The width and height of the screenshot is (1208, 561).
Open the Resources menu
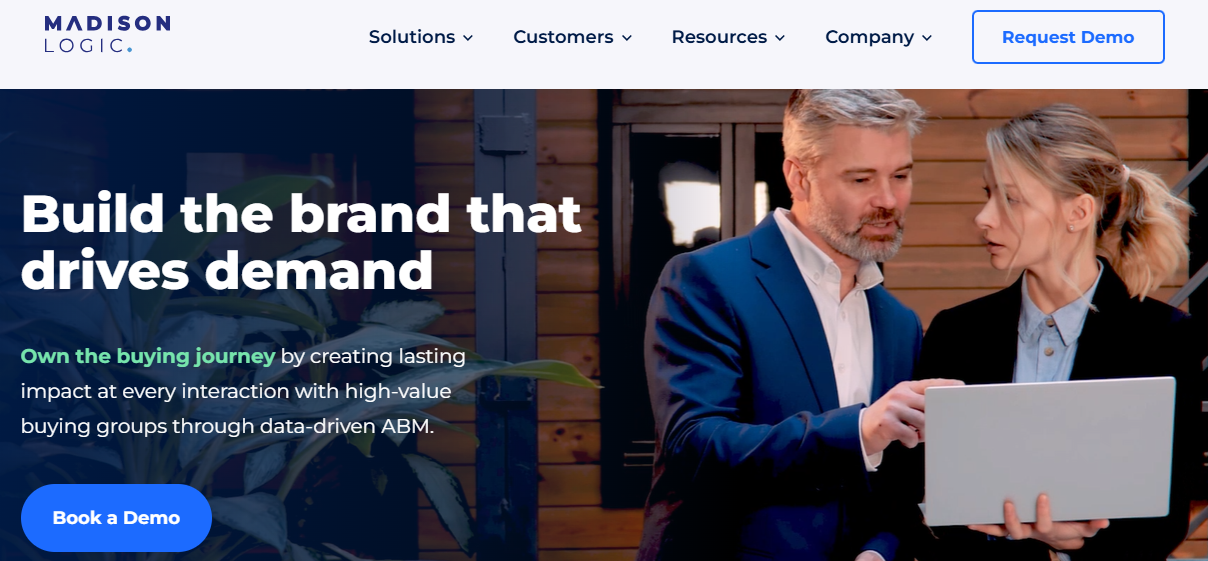(x=728, y=37)
